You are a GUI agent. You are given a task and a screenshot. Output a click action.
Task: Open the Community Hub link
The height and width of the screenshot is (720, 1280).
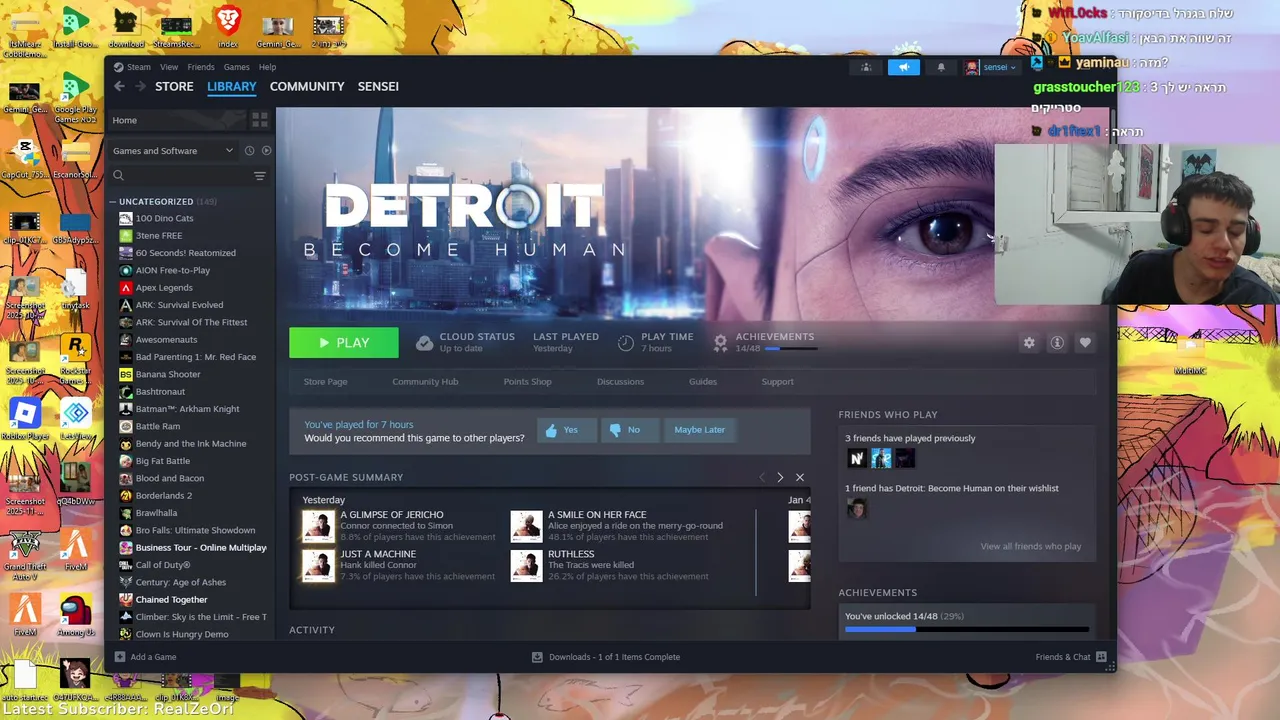[425, 382]
